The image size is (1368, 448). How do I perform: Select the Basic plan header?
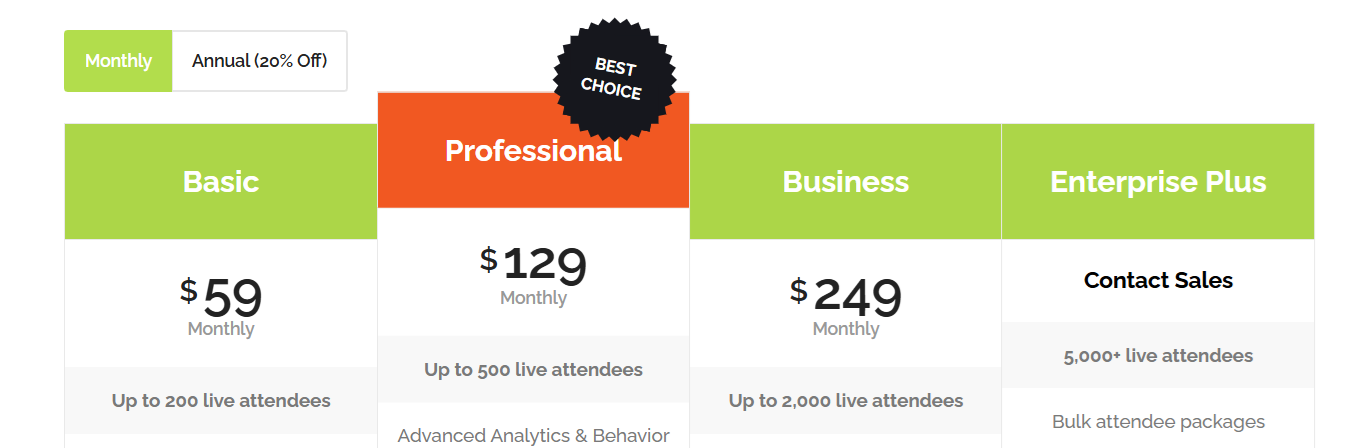tap(221, 182)
